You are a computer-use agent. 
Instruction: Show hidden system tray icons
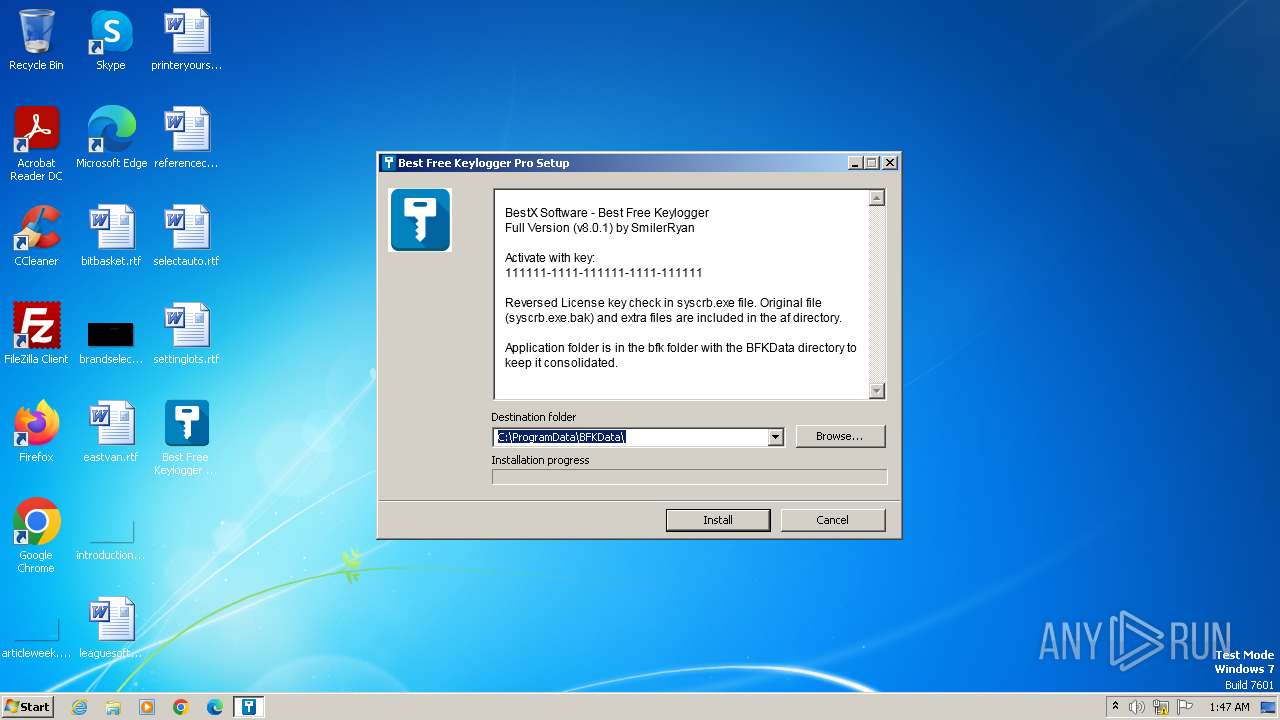[x=1115, y=707]
